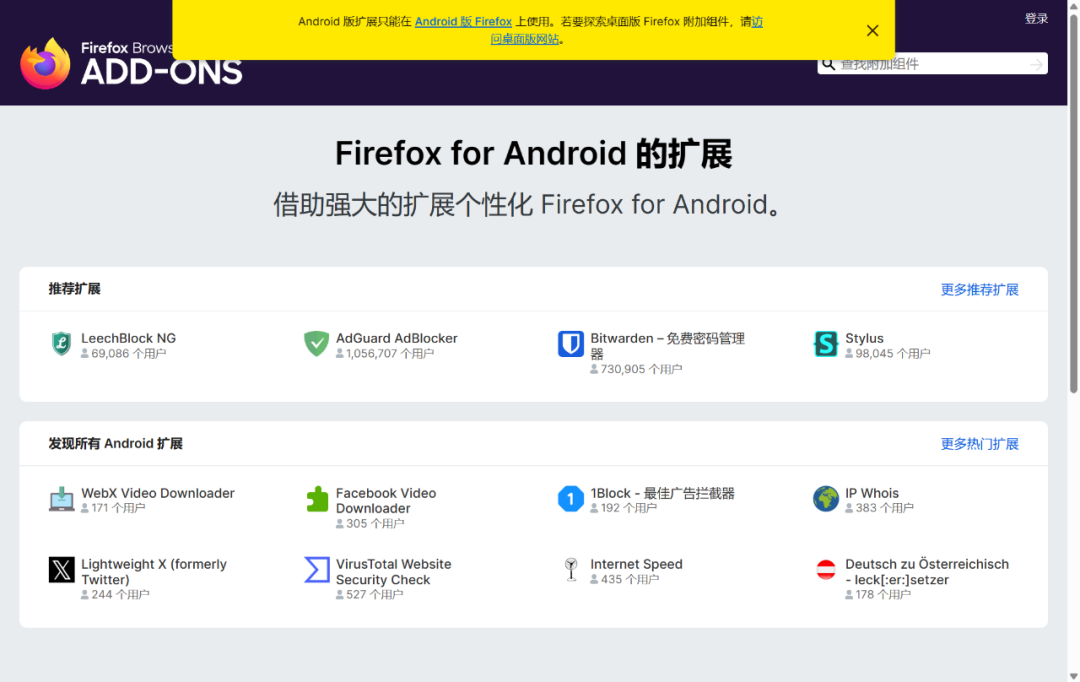Focus the add-on search field

(933, 64)
